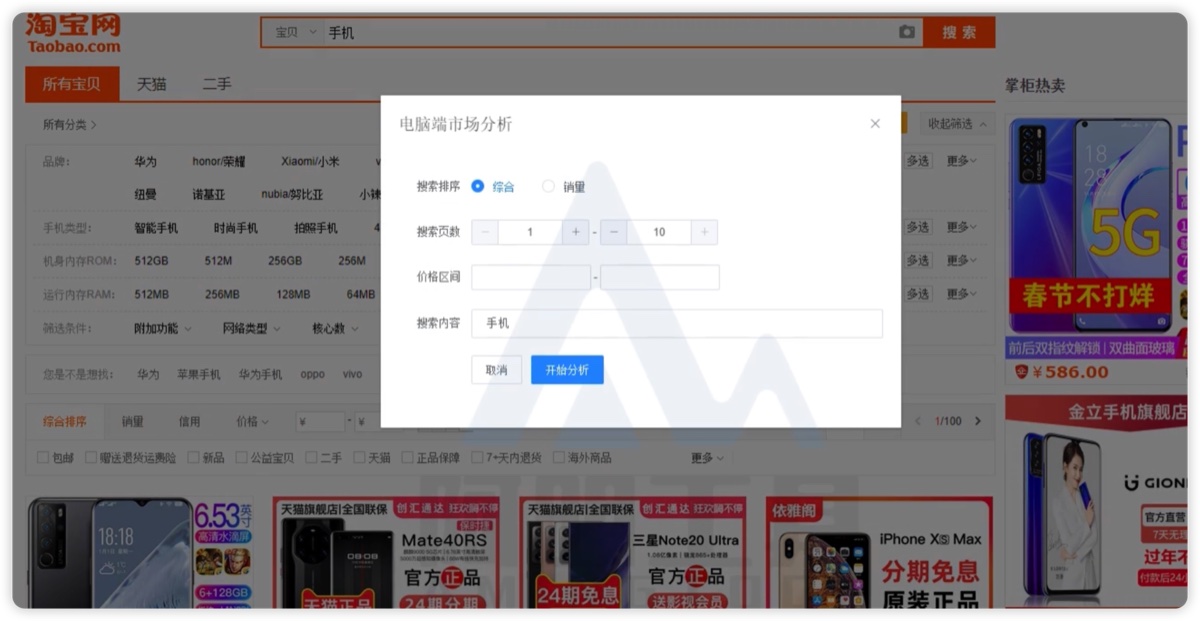Click the oppo suggestion link

click(x=313, y=374)
